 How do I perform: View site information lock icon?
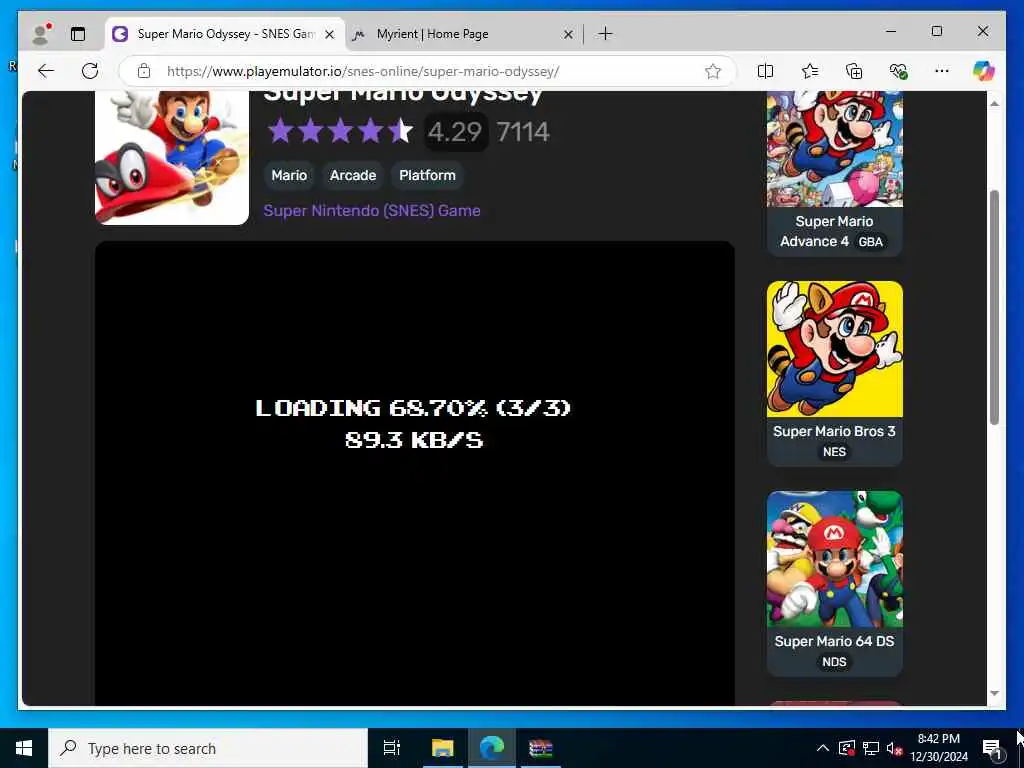pos(144,71)
